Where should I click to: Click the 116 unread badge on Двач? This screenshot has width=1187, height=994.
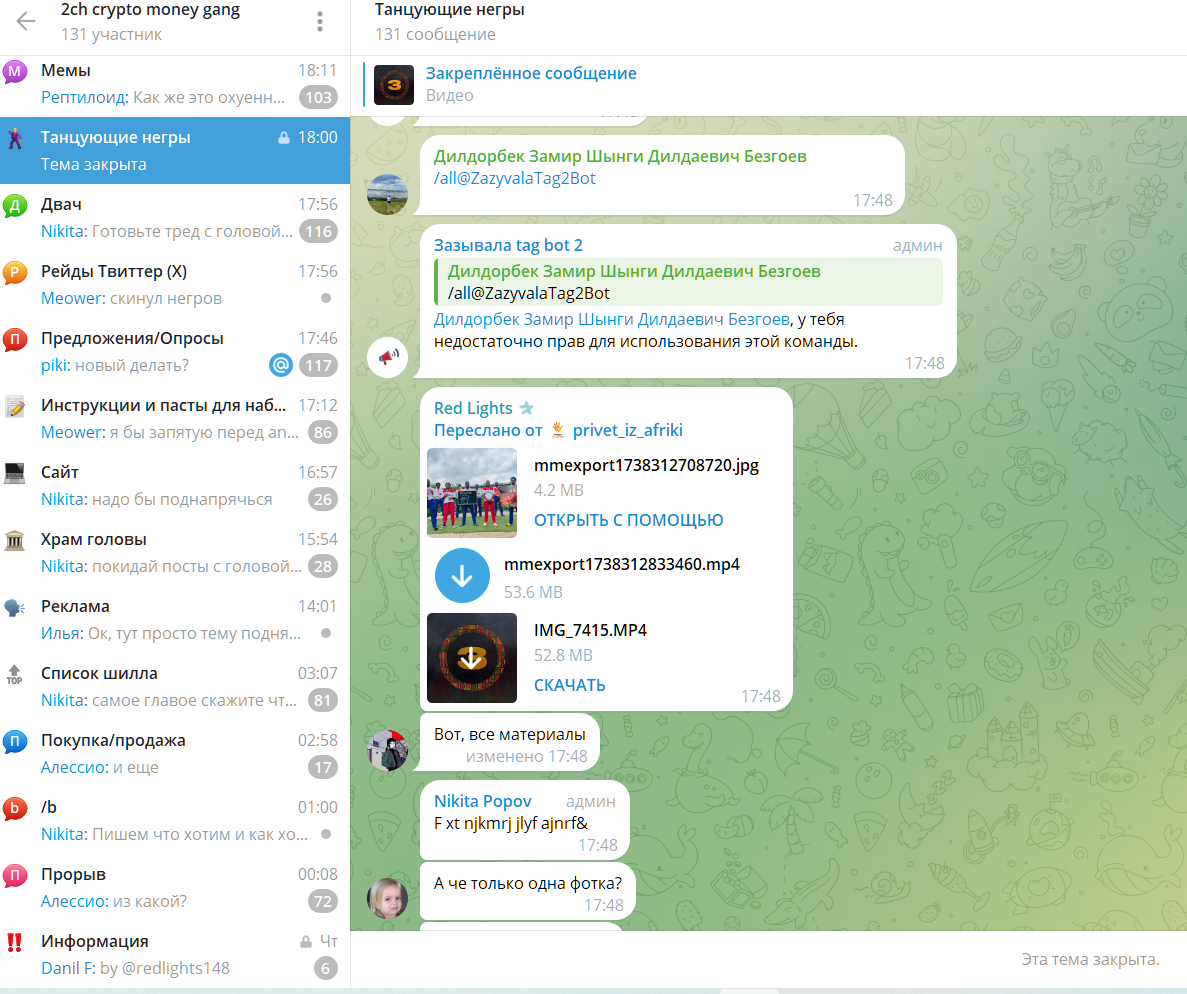(x=319, y=231)
